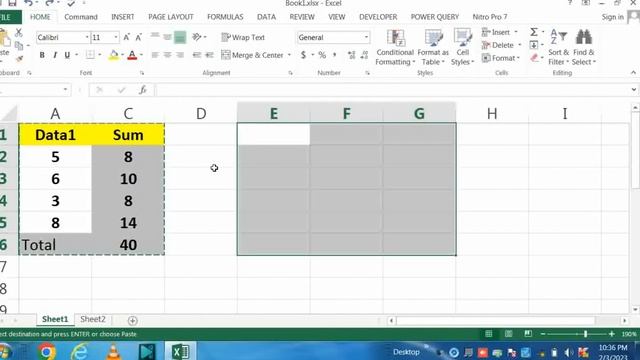This screenshot has height=360, width=640.
Task: Open Alignment dialog launcher
Action: [290, 73]
